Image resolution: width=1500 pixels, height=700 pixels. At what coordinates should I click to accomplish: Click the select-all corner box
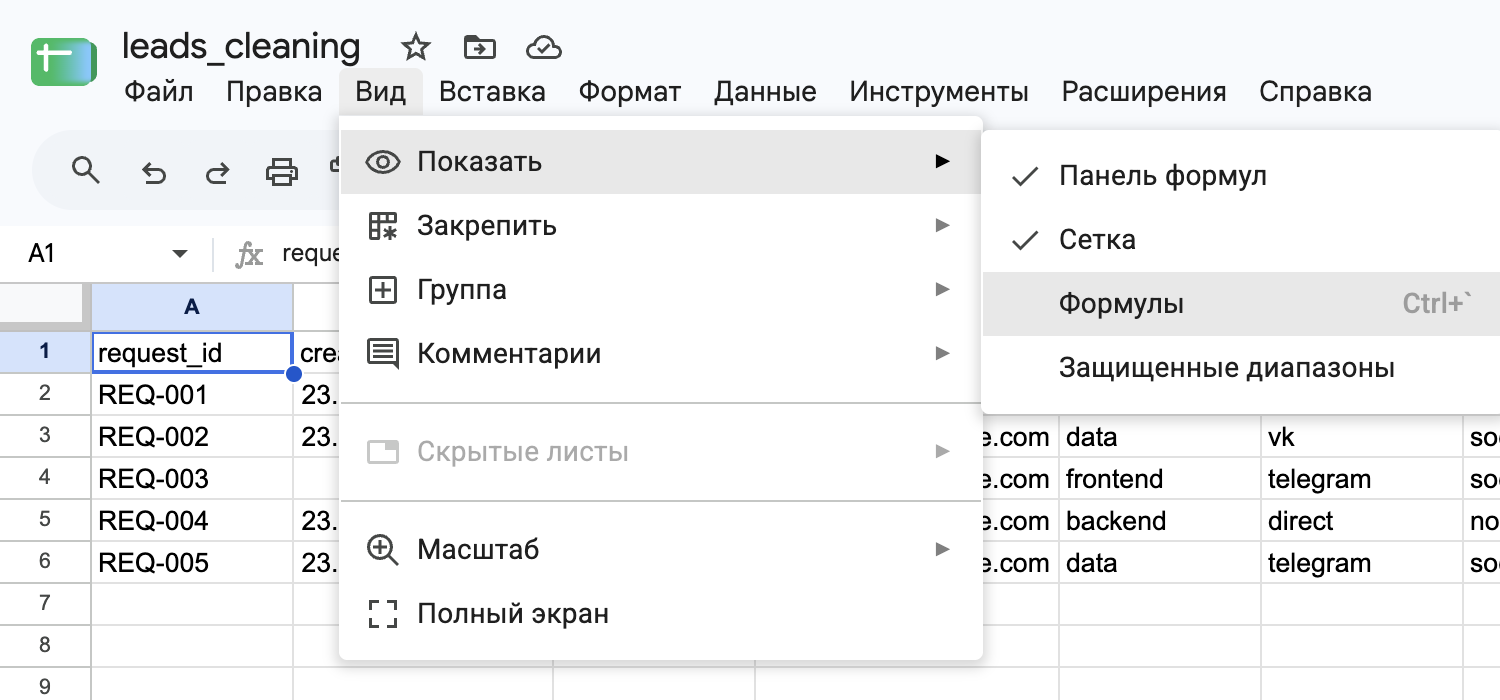tap(45, 308)
